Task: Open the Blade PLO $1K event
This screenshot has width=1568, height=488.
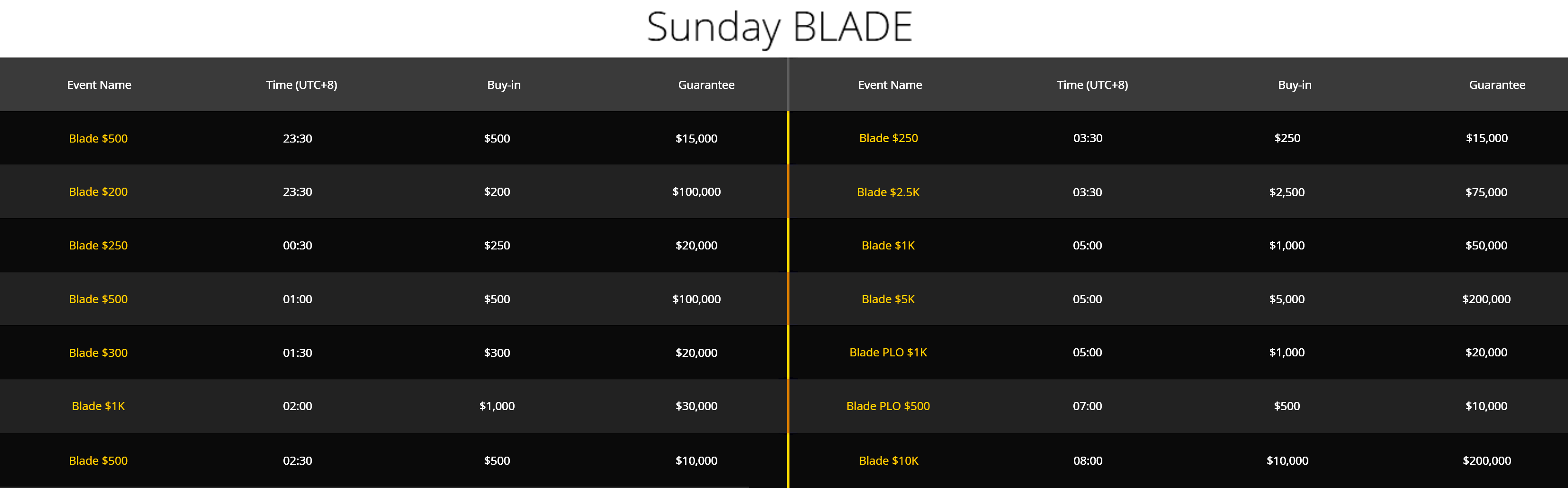Action: point(888,353)
